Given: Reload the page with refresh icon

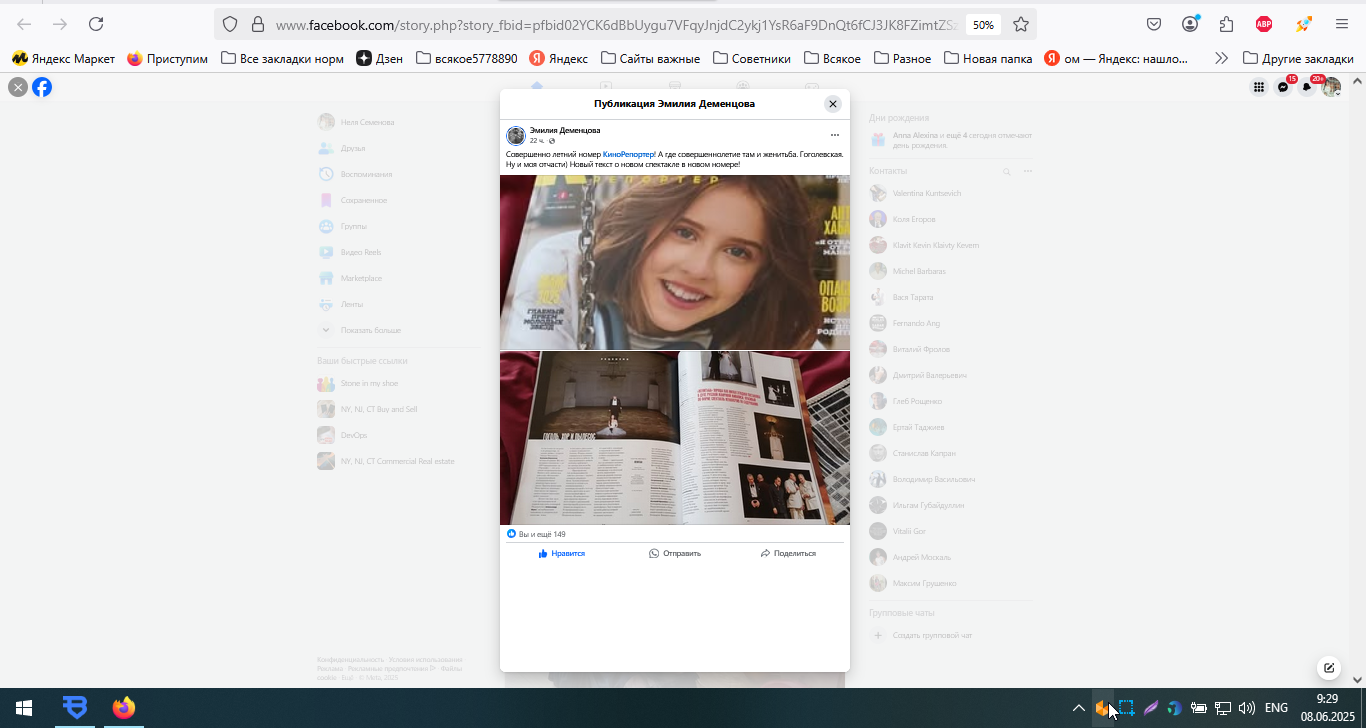Looking at the screenshot, I should coord(96,24).
